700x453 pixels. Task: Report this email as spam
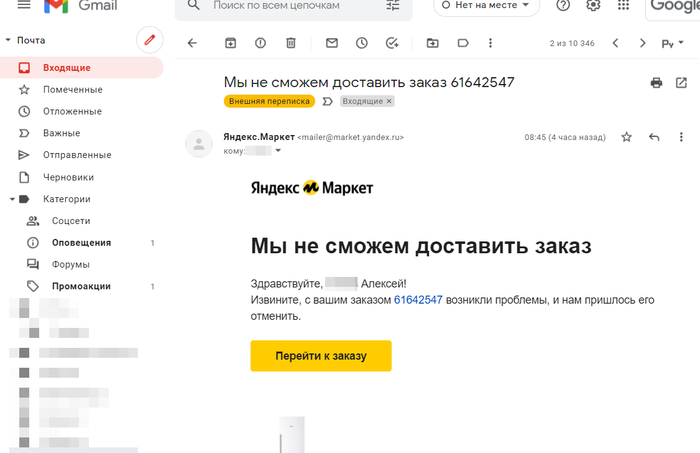[x=260, y=43]
